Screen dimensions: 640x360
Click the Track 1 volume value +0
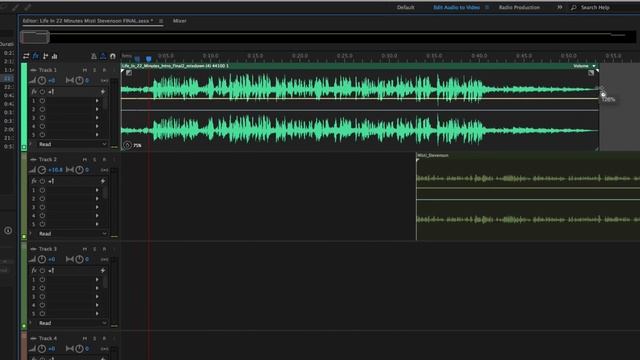point(51,80)
